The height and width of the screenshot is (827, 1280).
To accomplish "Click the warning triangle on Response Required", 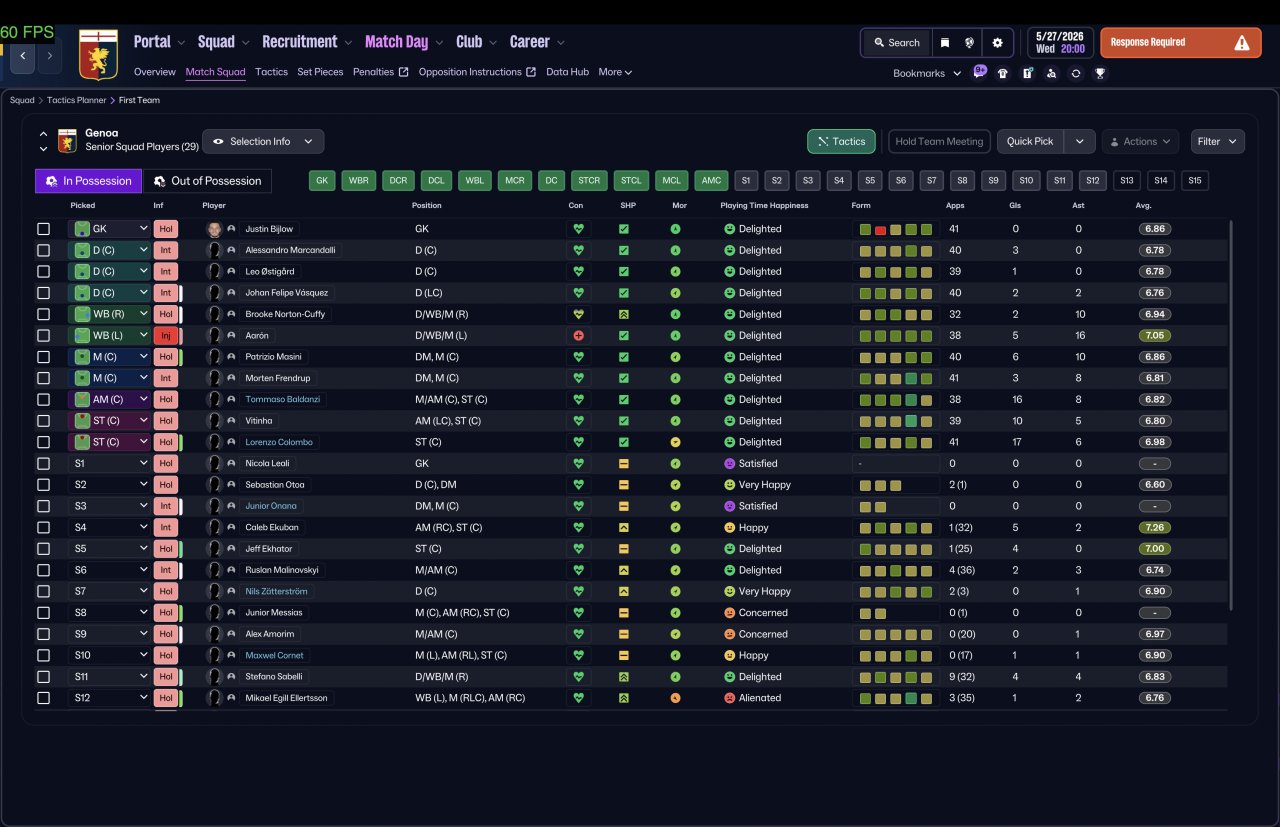I will pyautogui.click(x=1242, y=43).
